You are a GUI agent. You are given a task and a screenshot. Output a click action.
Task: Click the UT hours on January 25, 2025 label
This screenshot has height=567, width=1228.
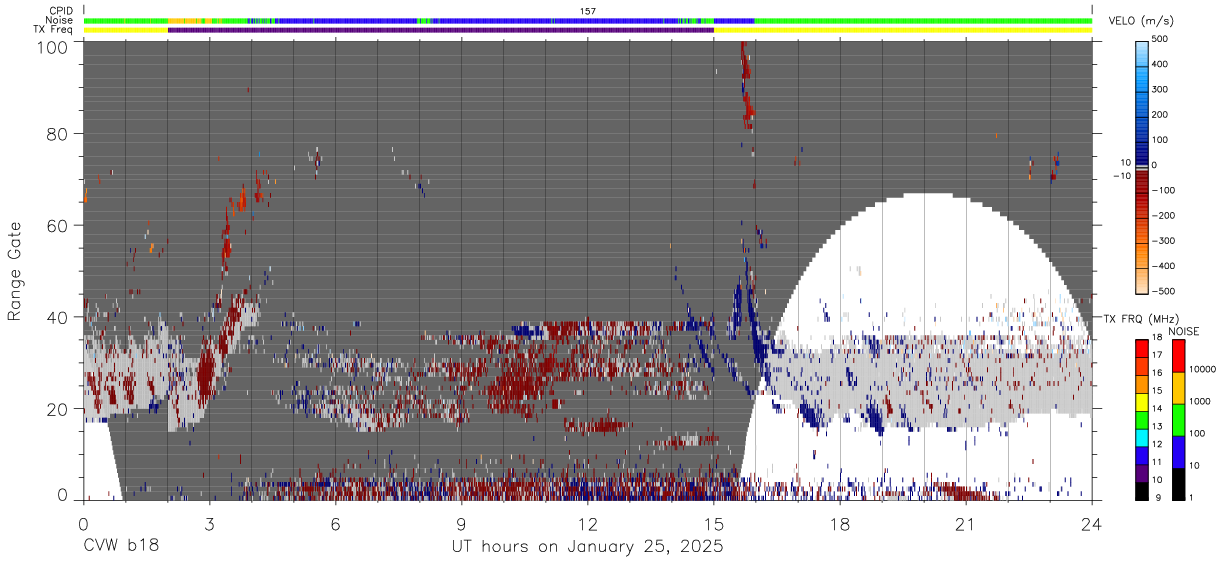coord(587,548)
